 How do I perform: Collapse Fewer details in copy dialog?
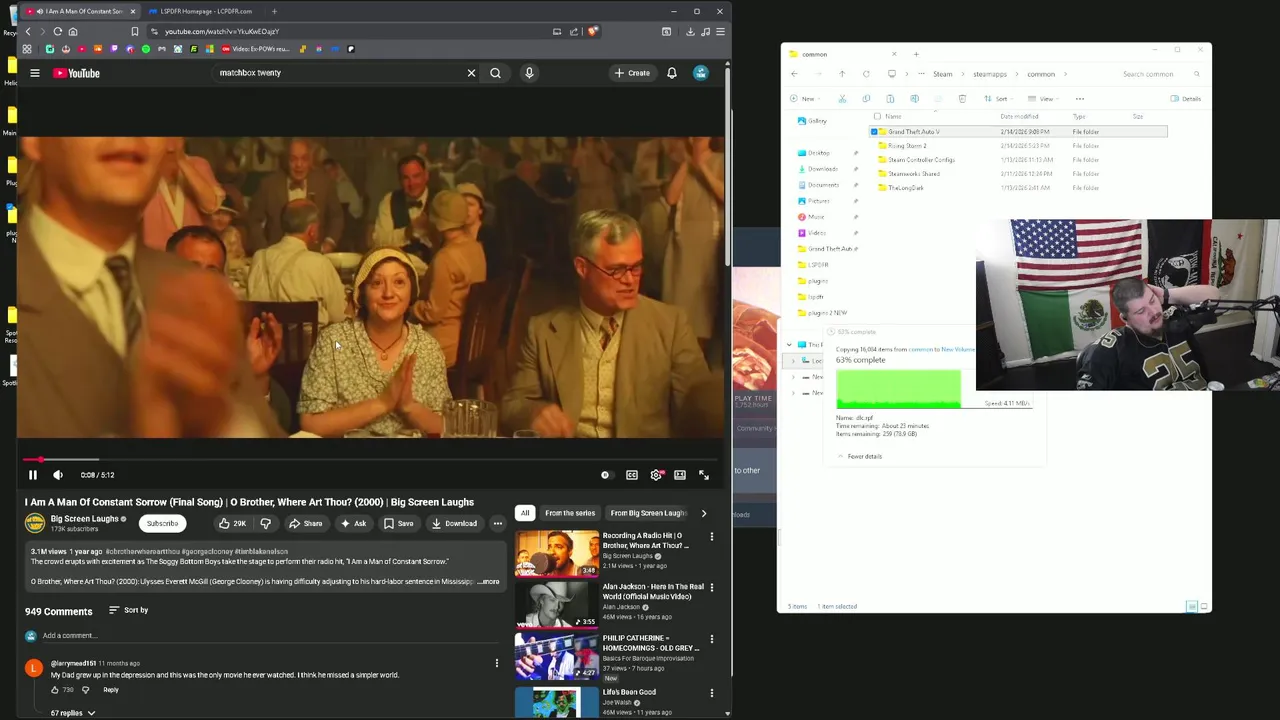tap(859, 457)
